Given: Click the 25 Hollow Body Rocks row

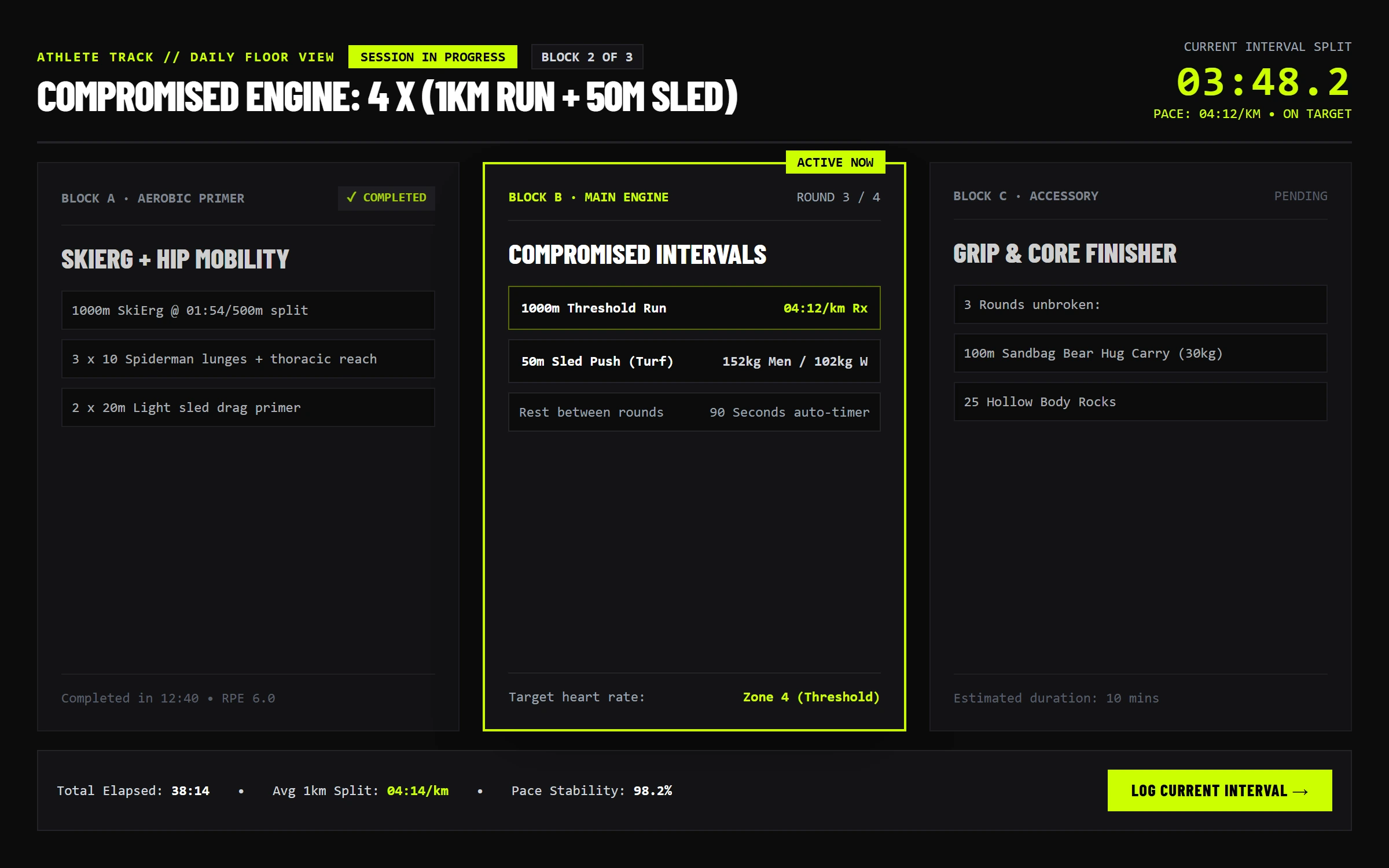Looking at the screenshot, I should (x=1140, y=402).
